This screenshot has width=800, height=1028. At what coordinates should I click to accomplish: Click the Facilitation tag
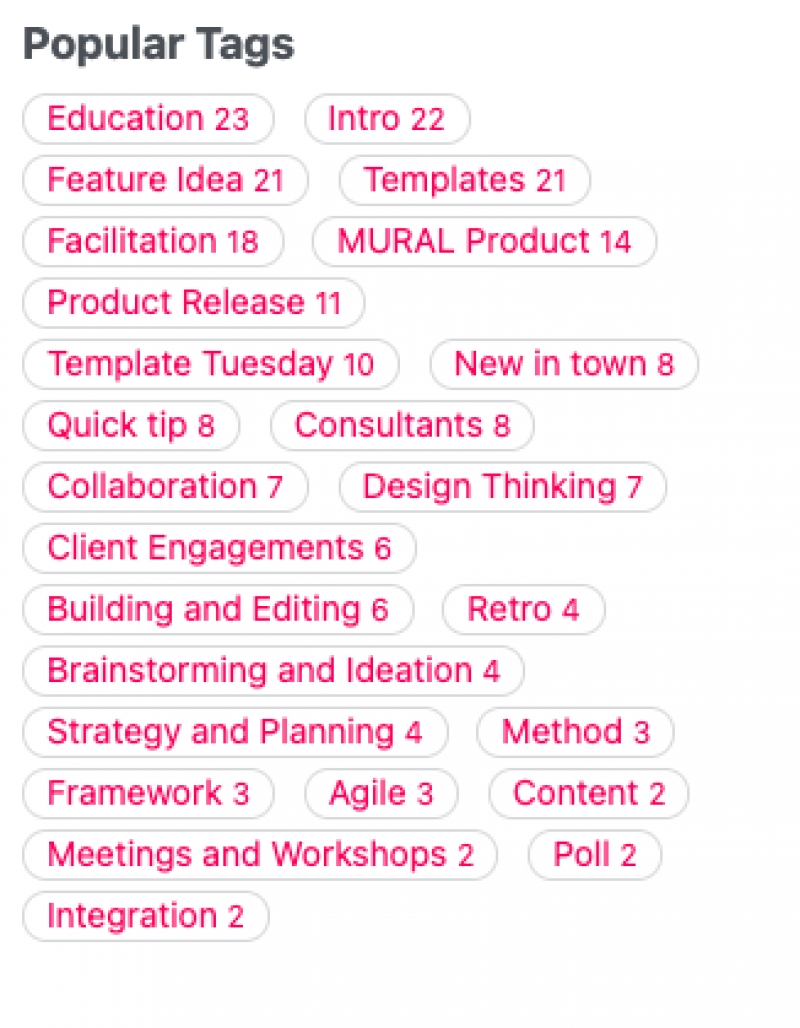(152, 241)
